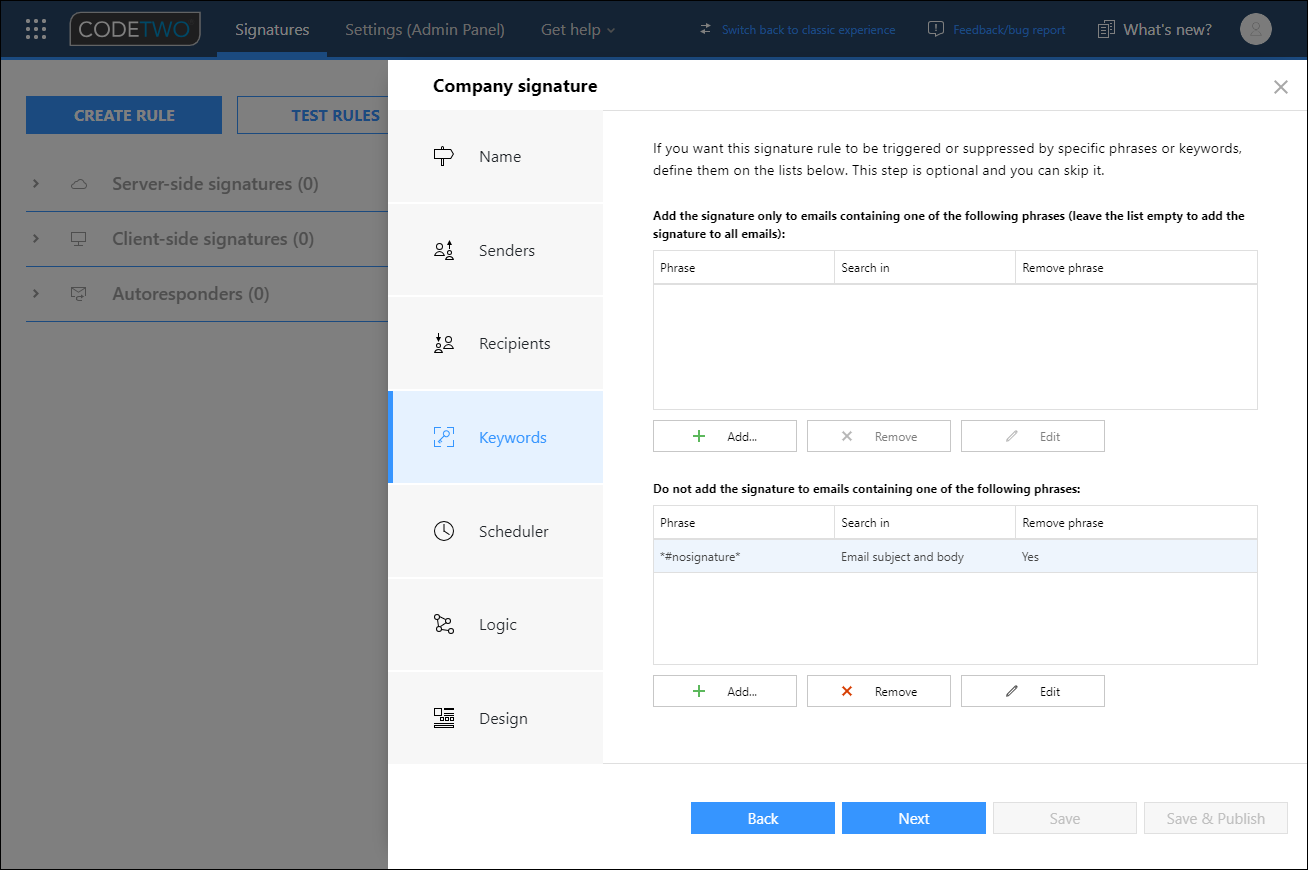Select the Signatures tab
The image size is (1308, 870).
point(271,29)
